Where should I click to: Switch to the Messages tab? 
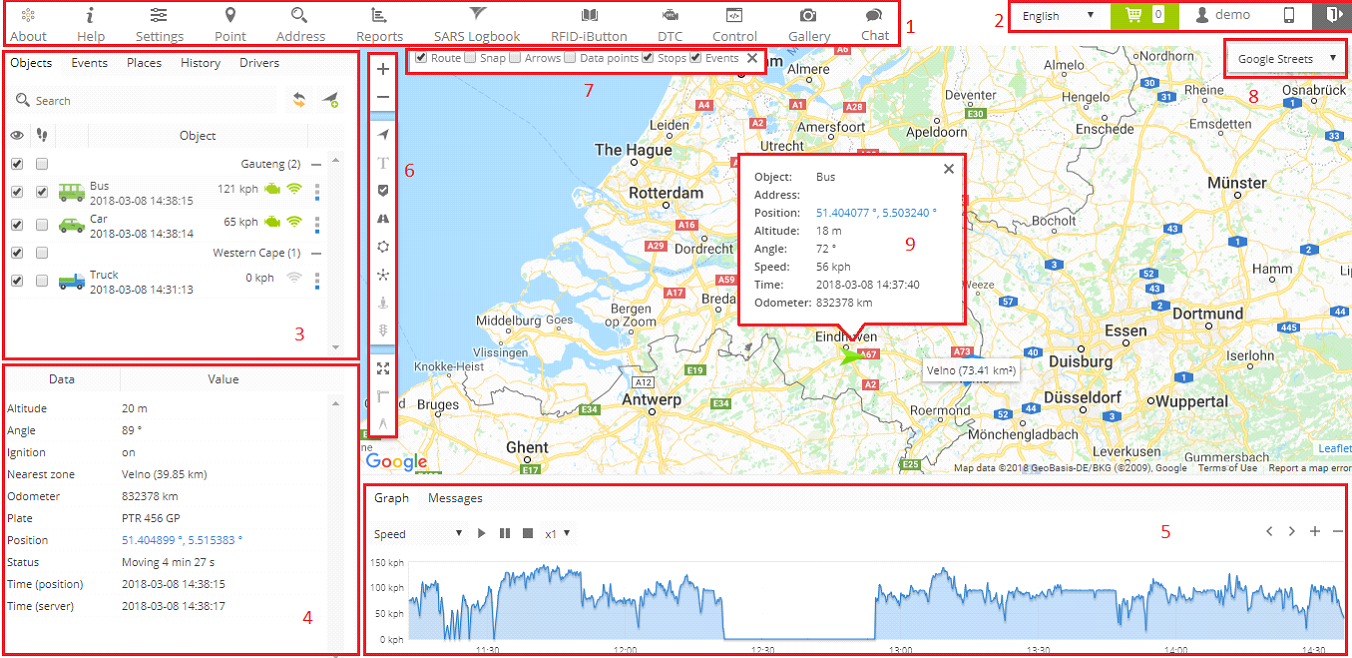[455, 498]
